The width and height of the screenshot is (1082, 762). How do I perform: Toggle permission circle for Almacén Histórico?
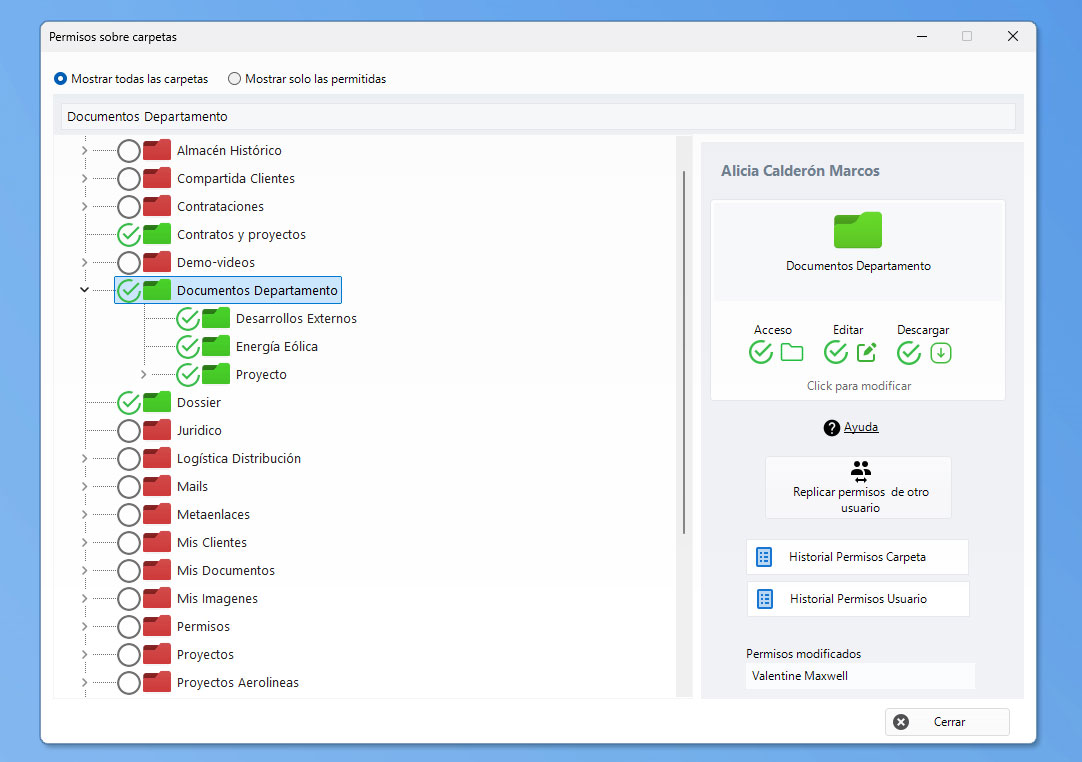[129, 150]
